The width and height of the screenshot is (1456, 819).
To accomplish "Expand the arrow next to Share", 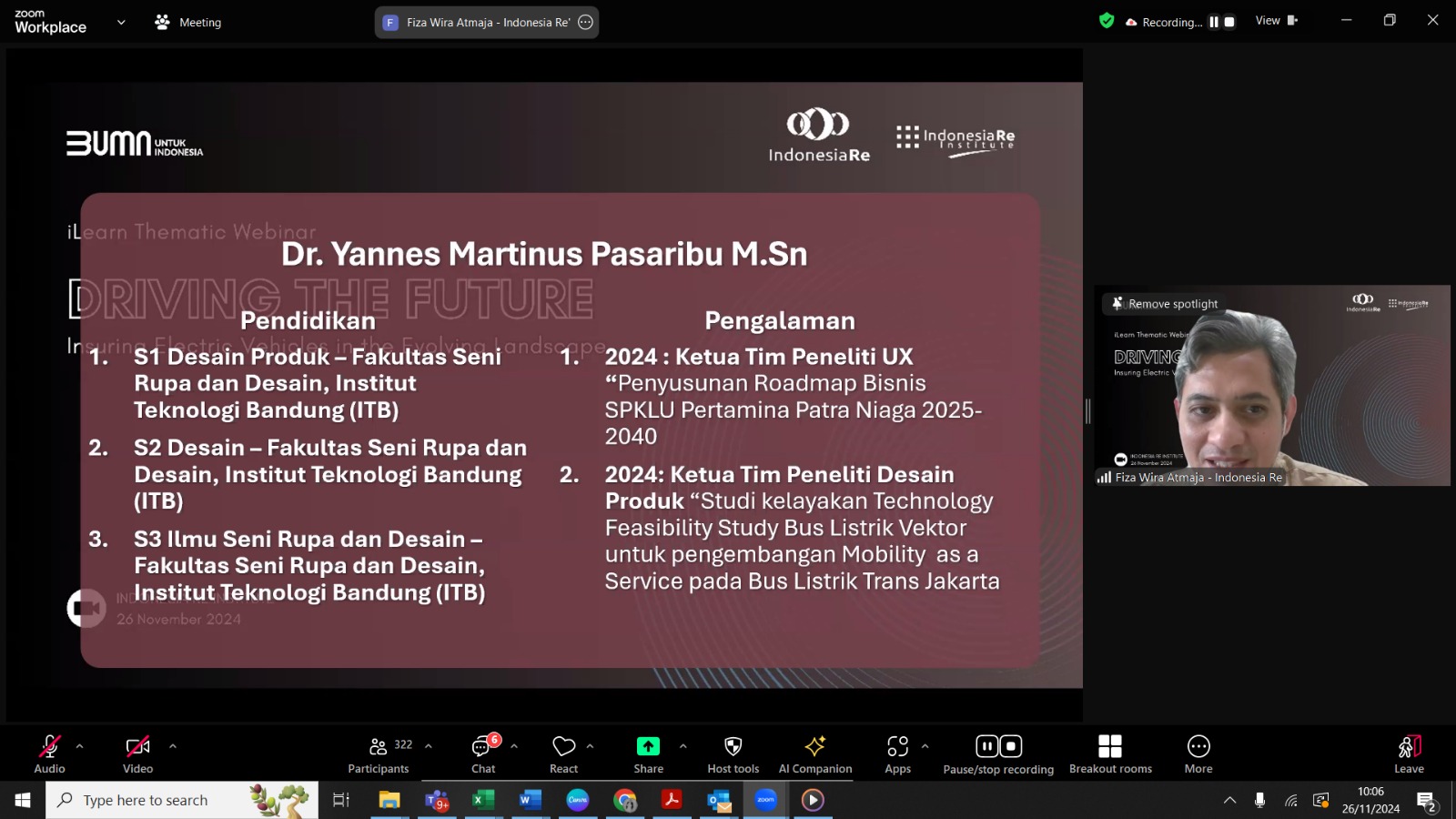I will (683, 746).
